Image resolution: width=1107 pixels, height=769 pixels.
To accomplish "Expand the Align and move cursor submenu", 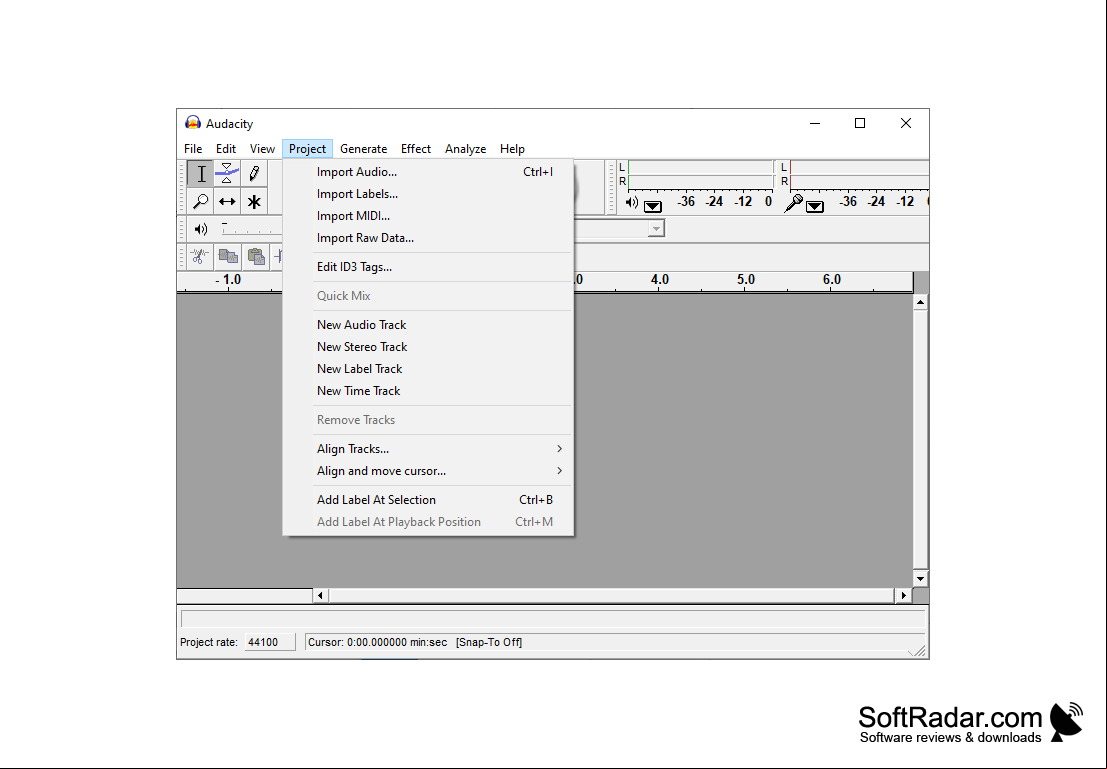I will coord(559,470).
